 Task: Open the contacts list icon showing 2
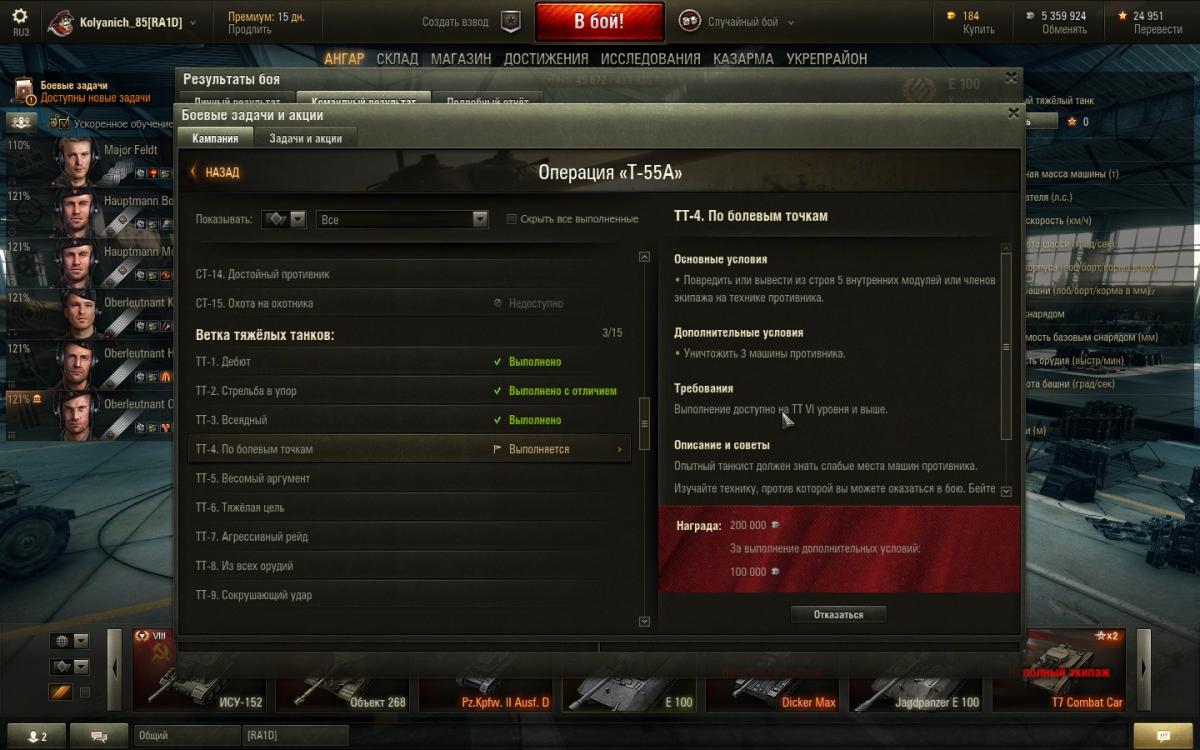point(36,736)
